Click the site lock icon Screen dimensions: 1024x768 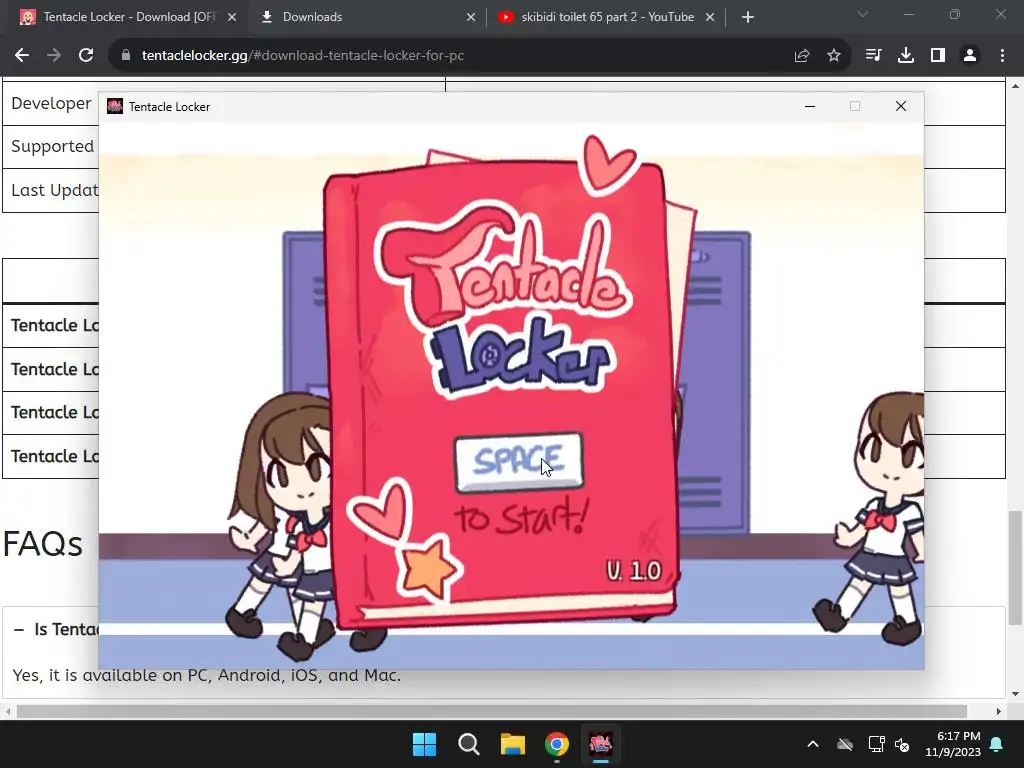[126, 56]
